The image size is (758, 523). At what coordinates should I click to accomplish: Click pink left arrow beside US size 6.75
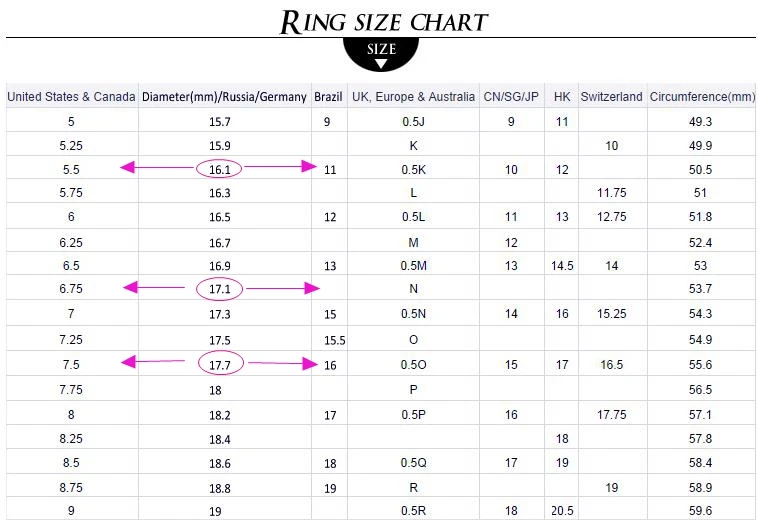pyautogui.click(x=154, y=288)
